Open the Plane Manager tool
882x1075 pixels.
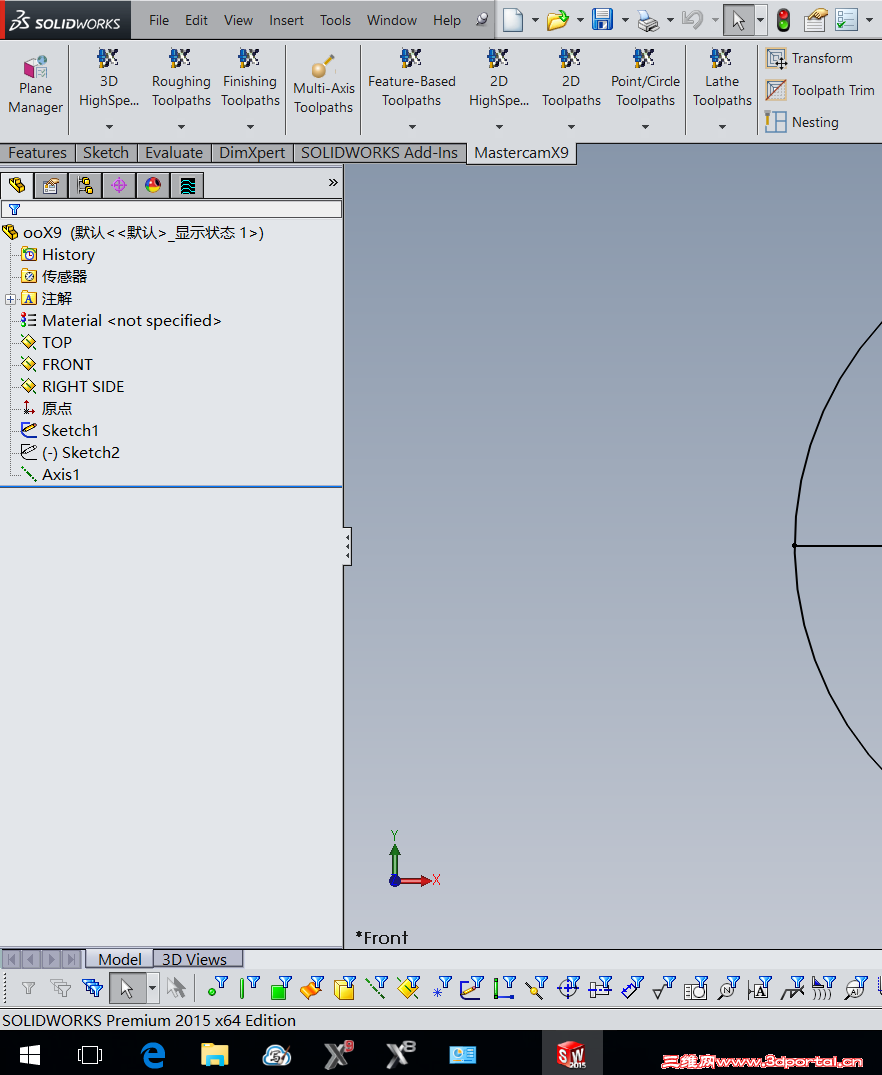click(35, 86)
